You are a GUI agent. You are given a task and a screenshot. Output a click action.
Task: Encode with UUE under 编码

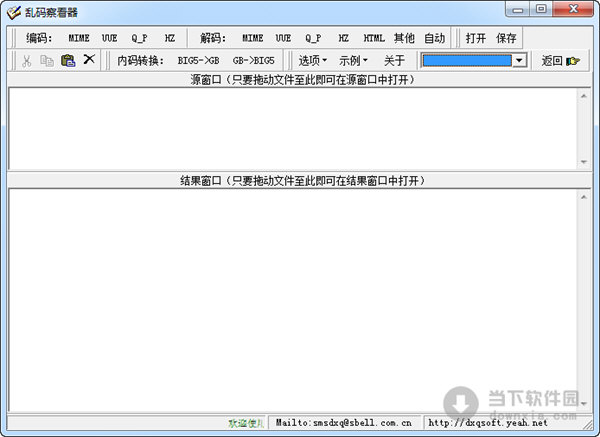click(x=109, y=38)
